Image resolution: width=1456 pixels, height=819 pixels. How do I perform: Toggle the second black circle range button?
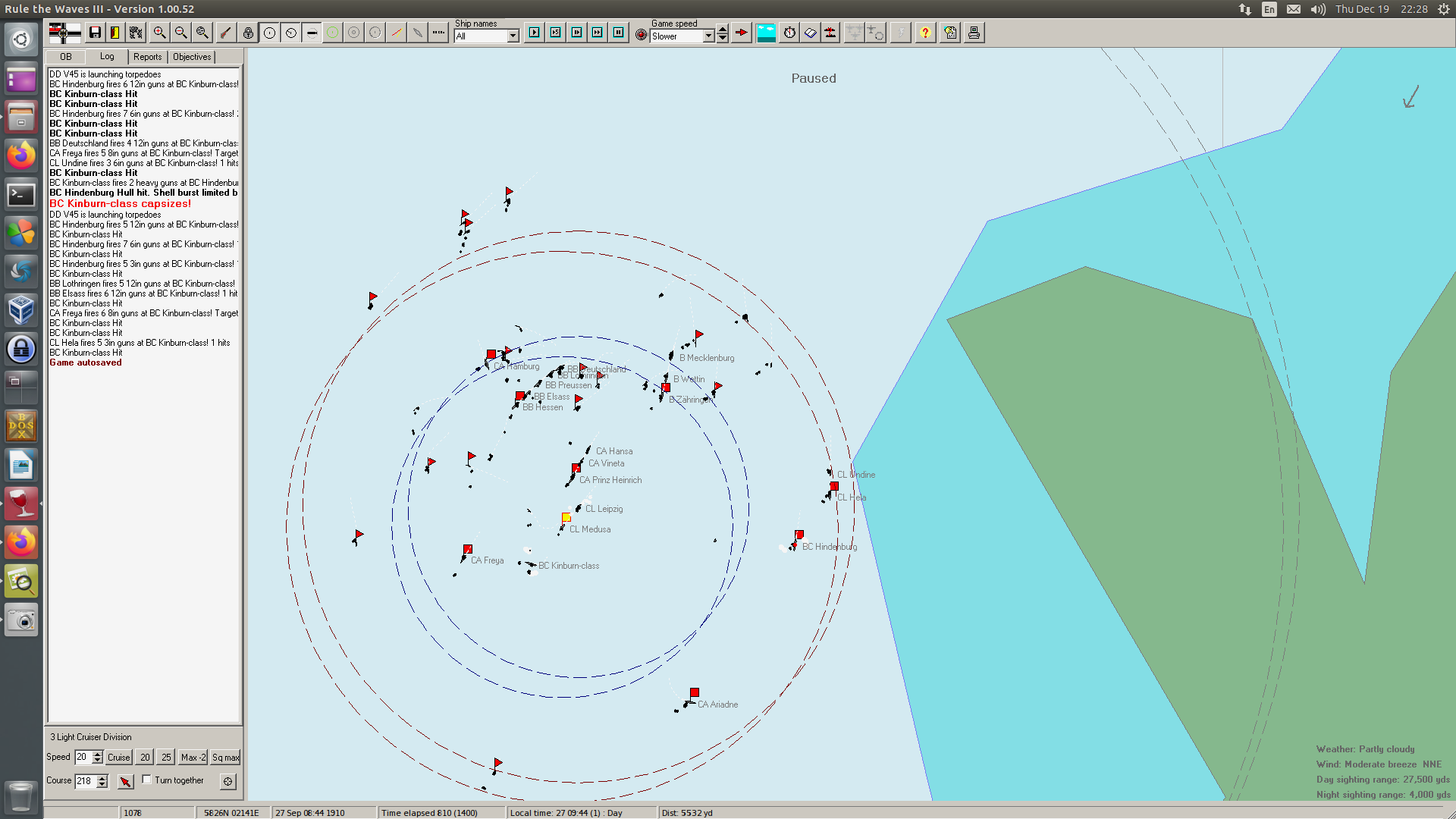pos(290,33)
